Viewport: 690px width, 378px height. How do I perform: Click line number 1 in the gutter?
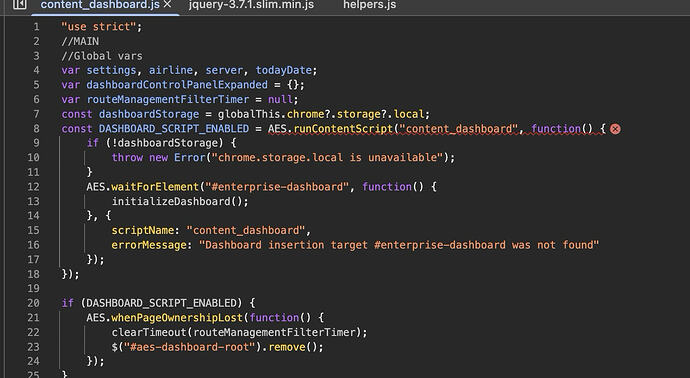37,27
